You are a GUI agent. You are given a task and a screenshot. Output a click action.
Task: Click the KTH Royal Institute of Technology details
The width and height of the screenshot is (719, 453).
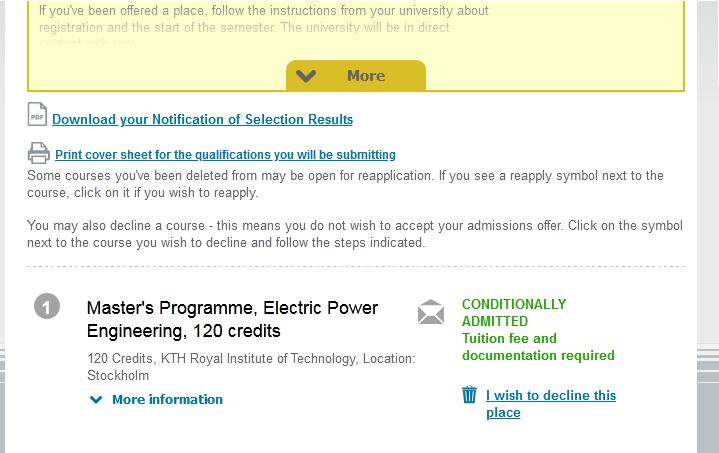pos(251,367)
